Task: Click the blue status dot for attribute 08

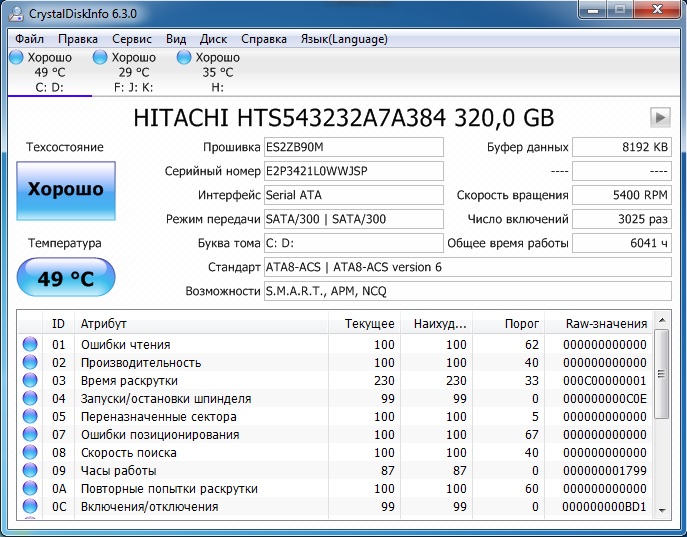Action: 30,452
